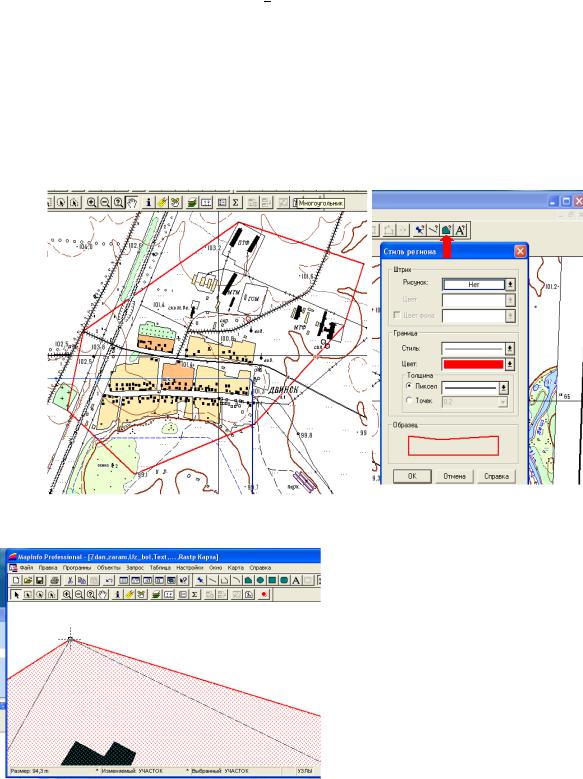Viewport: 583px width, 779px height.
Task: Select the arrow Select tool in the MapInfo Professional window
Action: click(x=16, y=595)
